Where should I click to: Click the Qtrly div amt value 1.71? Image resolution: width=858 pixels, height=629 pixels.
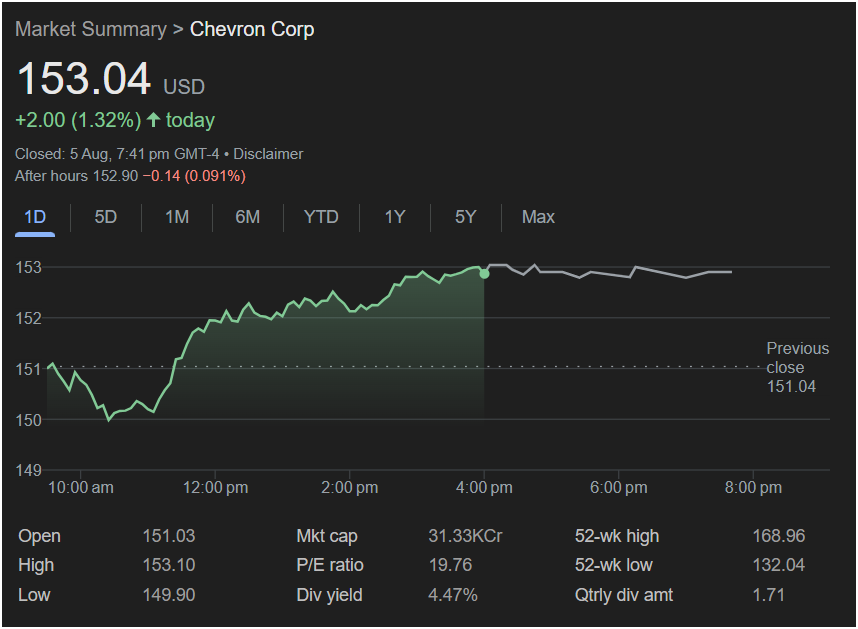[x=768, y=595]
